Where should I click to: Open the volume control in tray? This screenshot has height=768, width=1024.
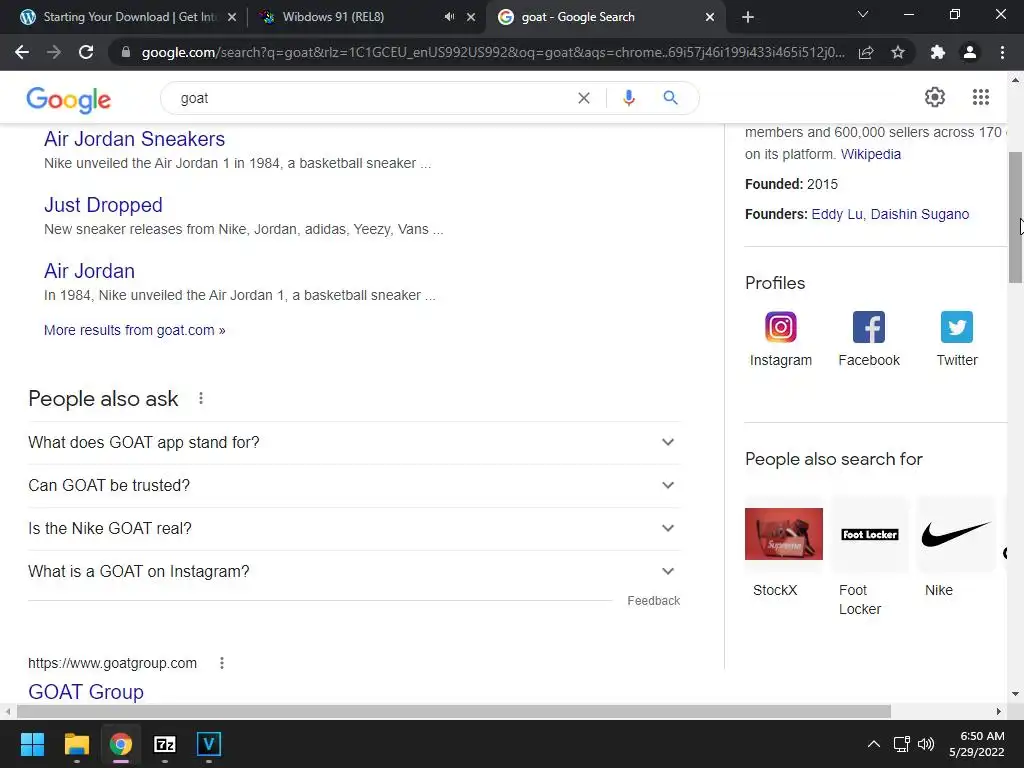[926, 744]
